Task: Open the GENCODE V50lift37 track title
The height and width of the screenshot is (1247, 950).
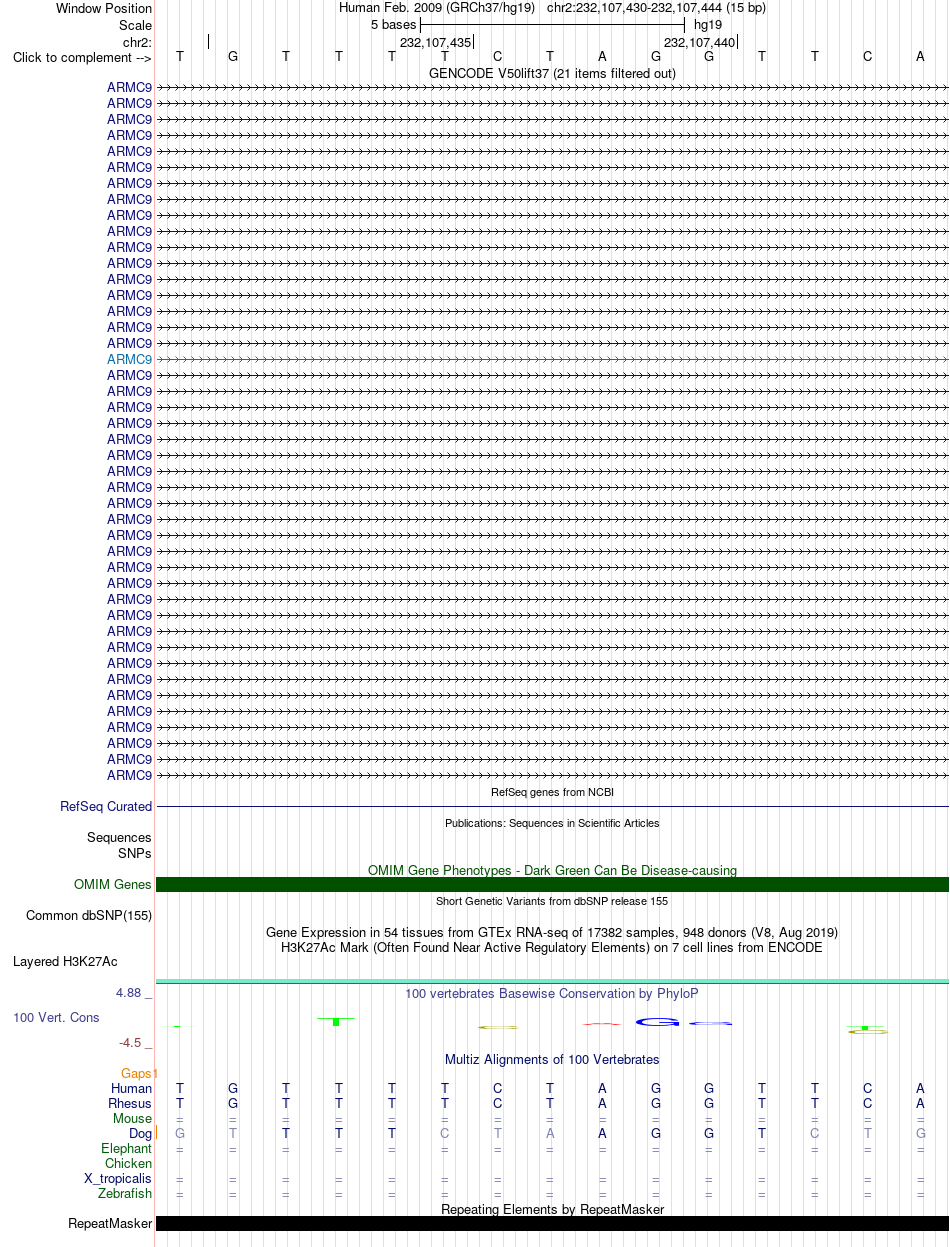Action: click(x=552, y=73)
